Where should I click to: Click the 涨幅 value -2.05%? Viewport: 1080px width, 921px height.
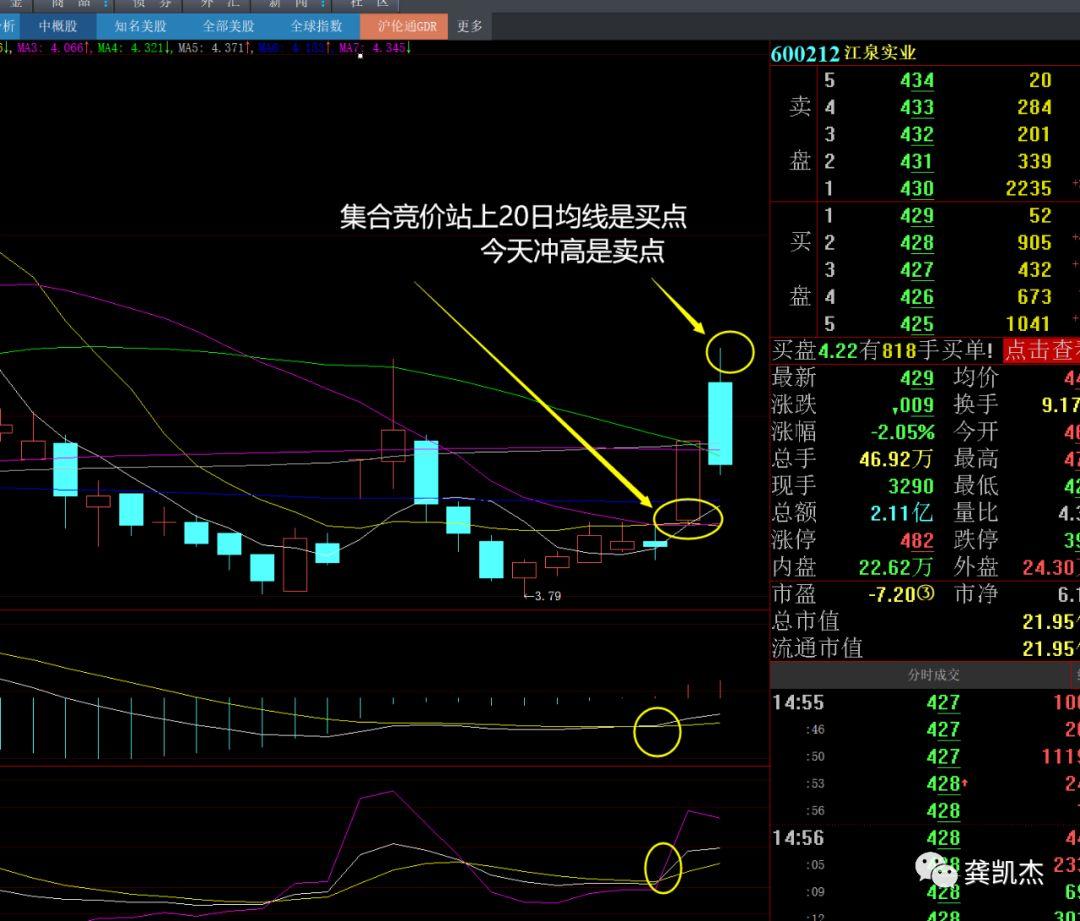click(x=902, y=433)
